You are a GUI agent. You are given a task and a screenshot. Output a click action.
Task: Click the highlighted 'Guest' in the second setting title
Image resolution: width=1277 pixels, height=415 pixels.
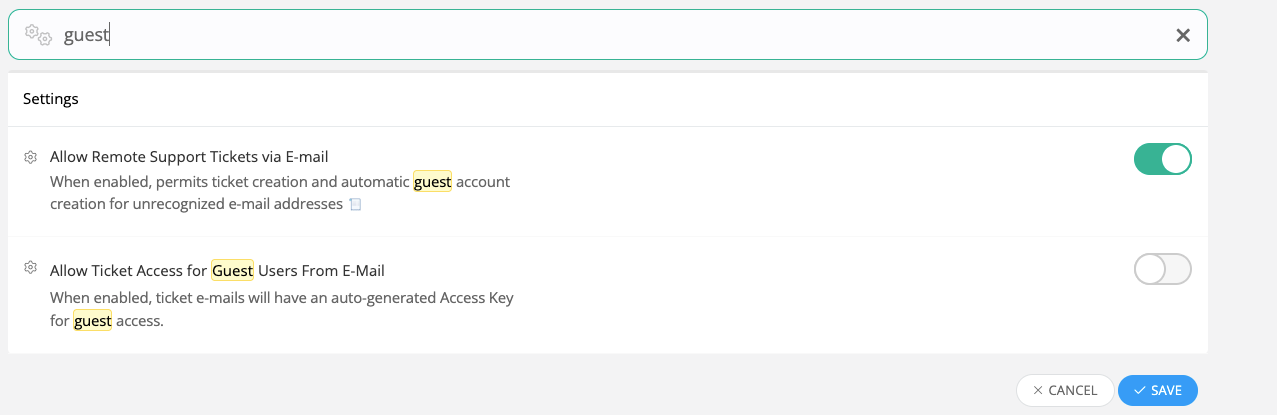click(x=232, y=270)
